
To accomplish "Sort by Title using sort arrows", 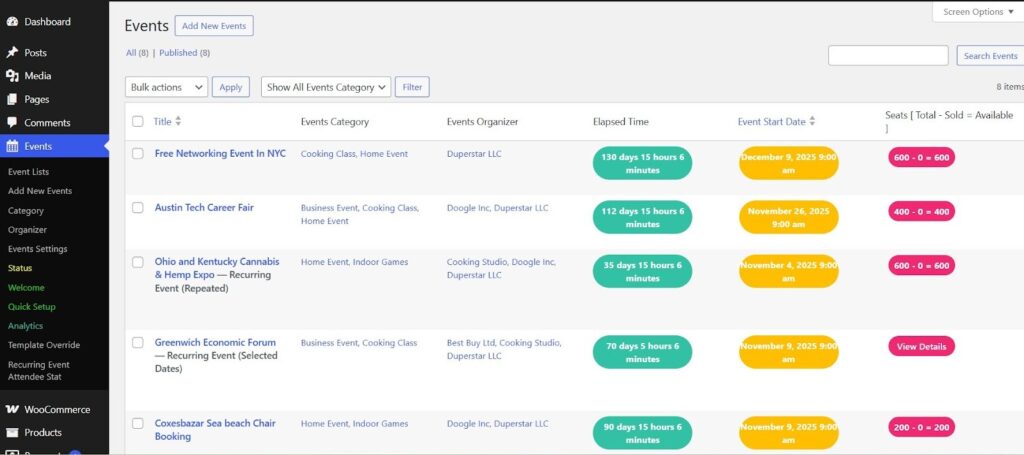I will click(178, 122).
